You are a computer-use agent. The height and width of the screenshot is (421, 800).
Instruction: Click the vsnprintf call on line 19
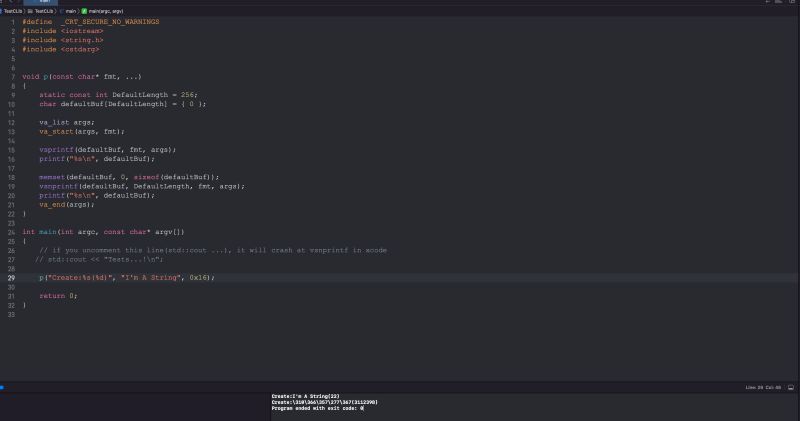point(142,186)
